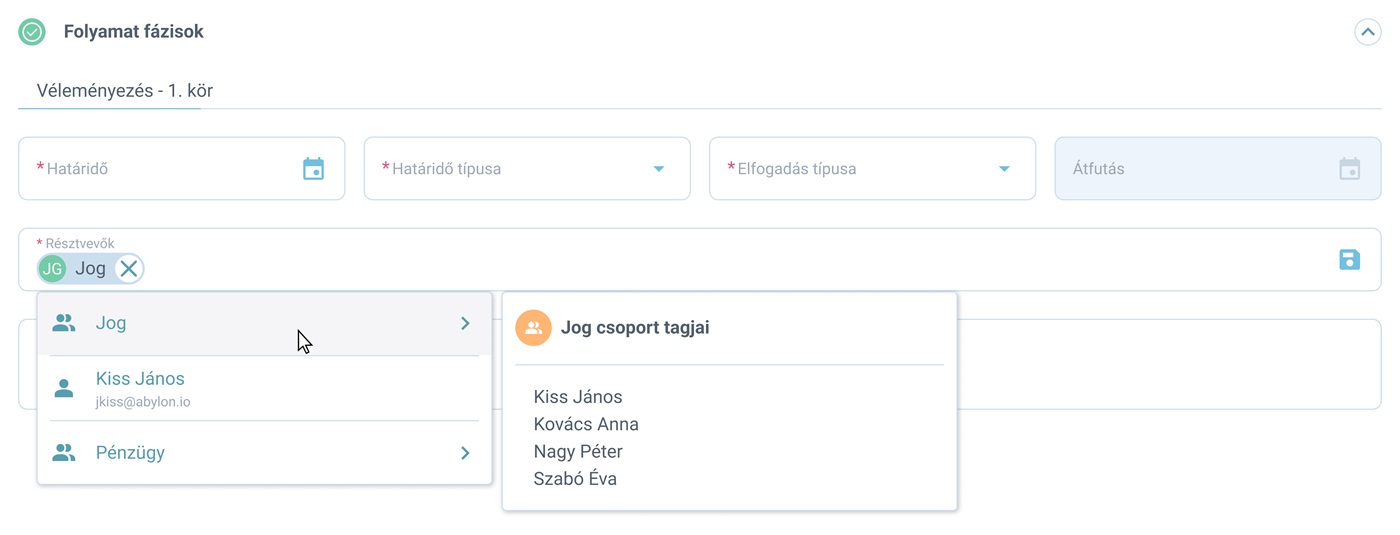Click the person icon beside Kiss János

tap(64, 388)
